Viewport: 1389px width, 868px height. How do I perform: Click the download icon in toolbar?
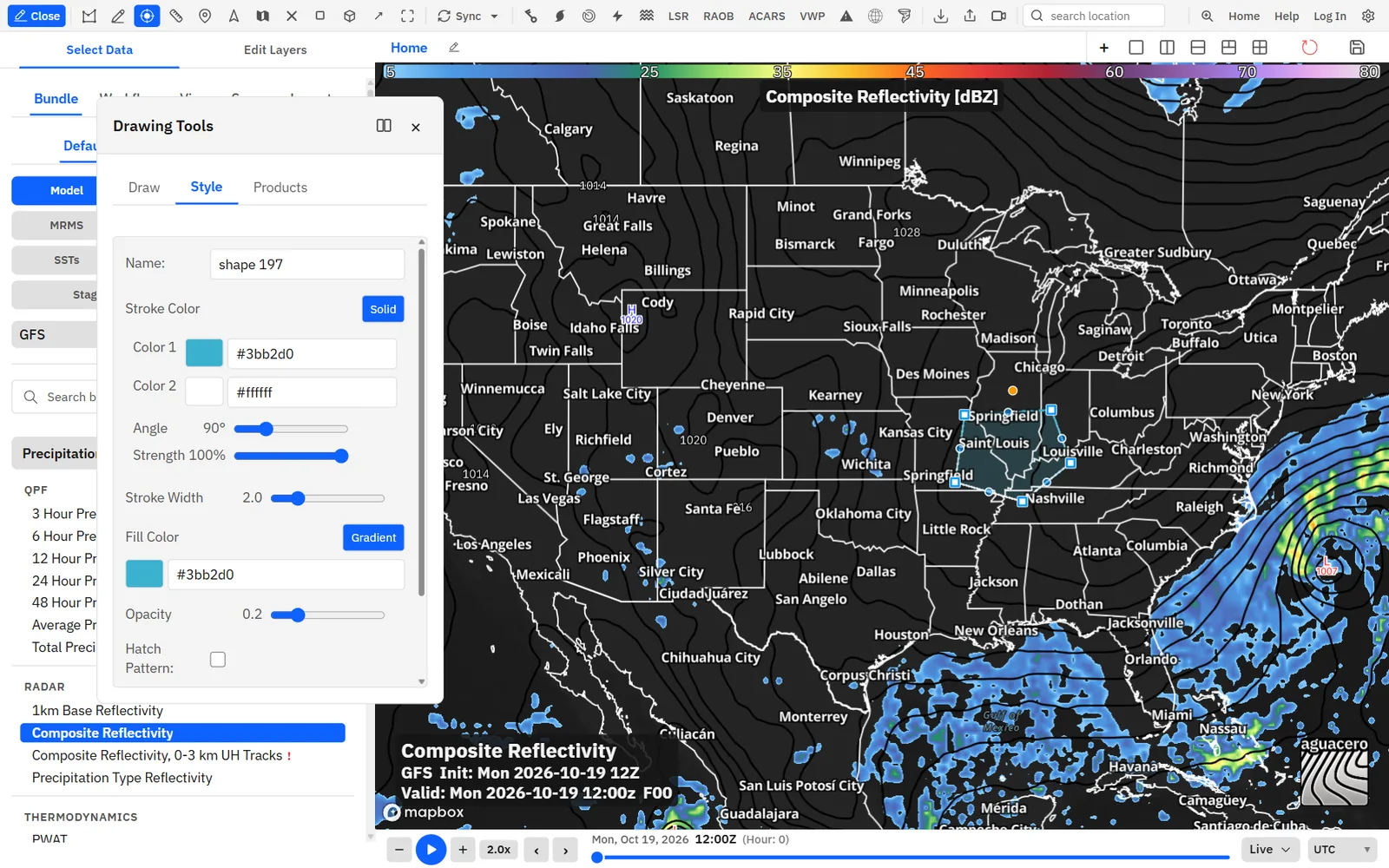coord(941,16)
